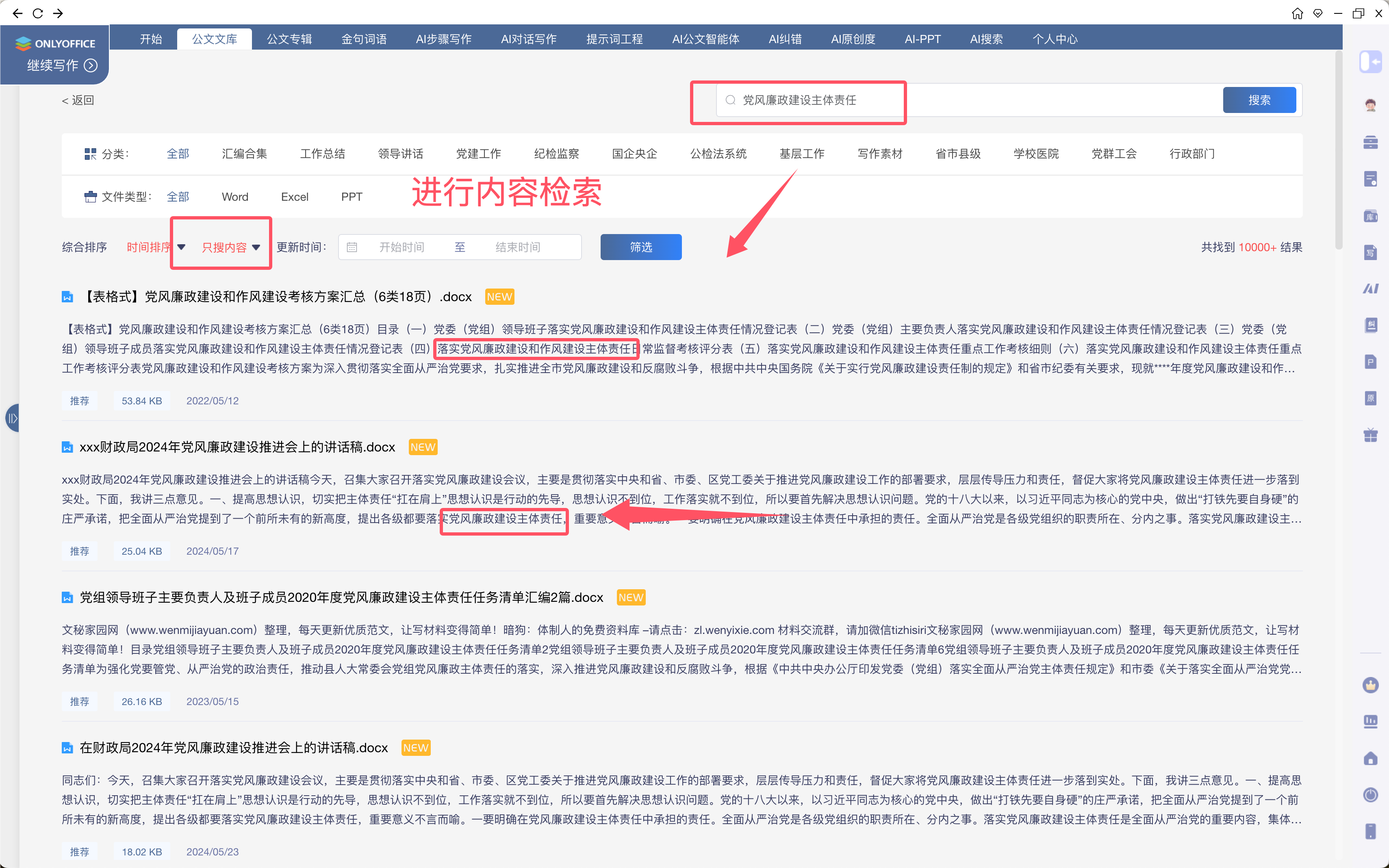The image size is (1389, 868).
Task: Click the browser back arrow icon
Action: [17, 13]
